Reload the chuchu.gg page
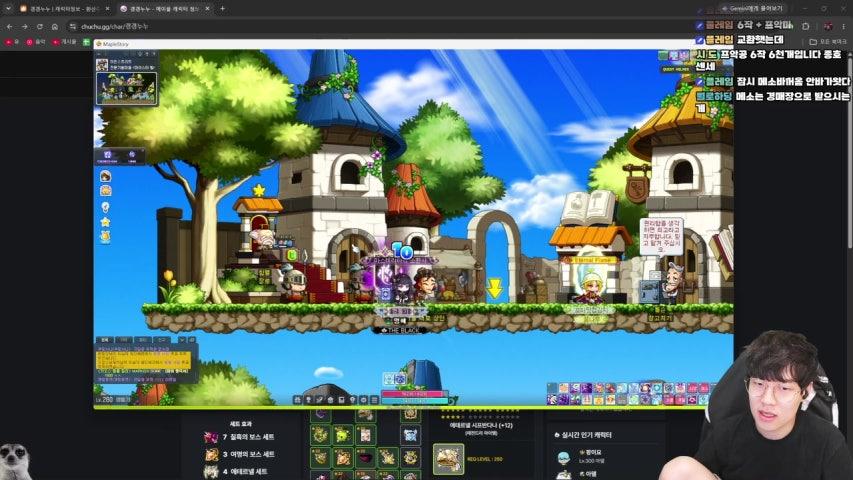This screenshot has height=480, width=853. coord(40,26)
